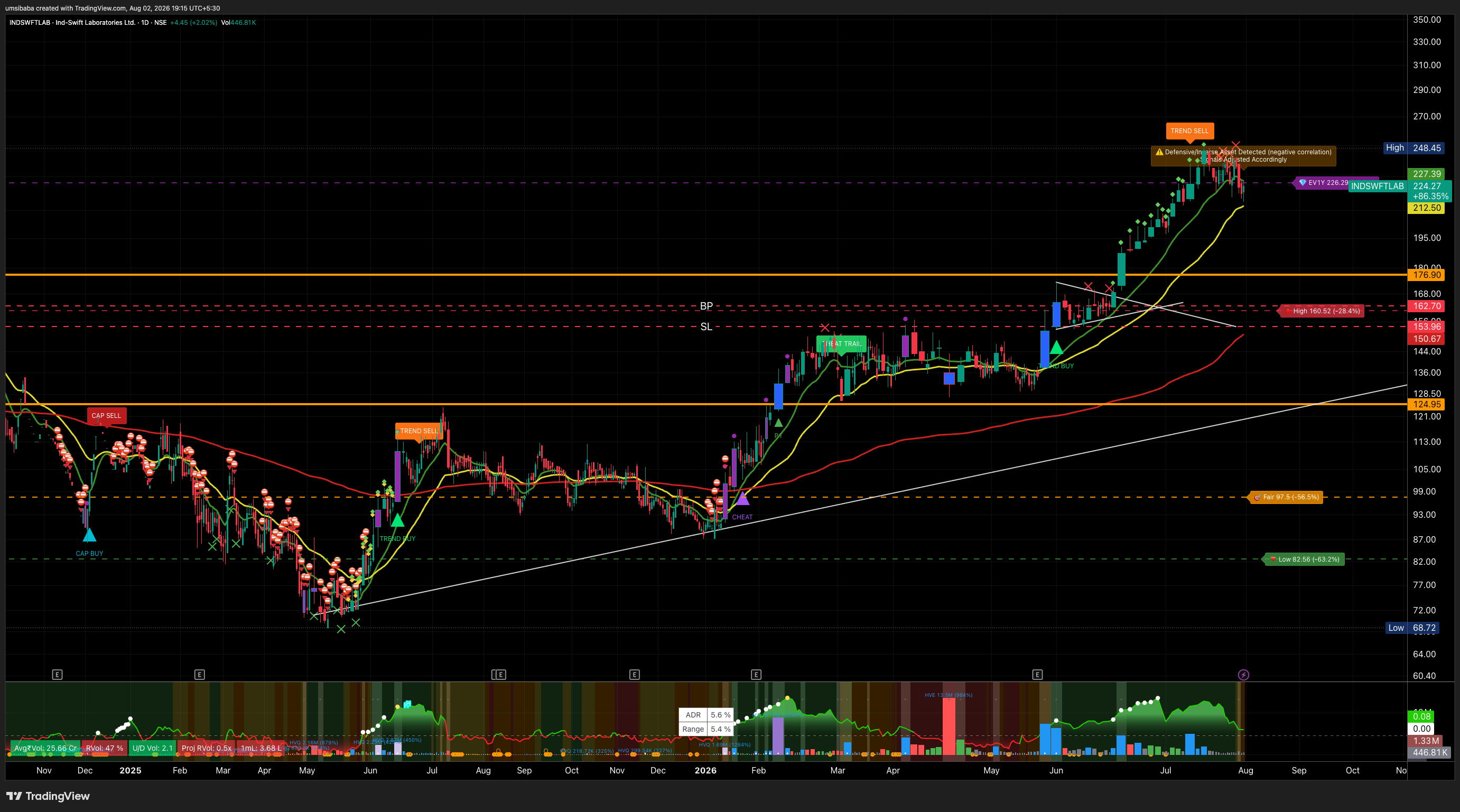Click the diamond icon on the EV1Y label
The image size is (1460, 812).
(x=1303, y=182)
